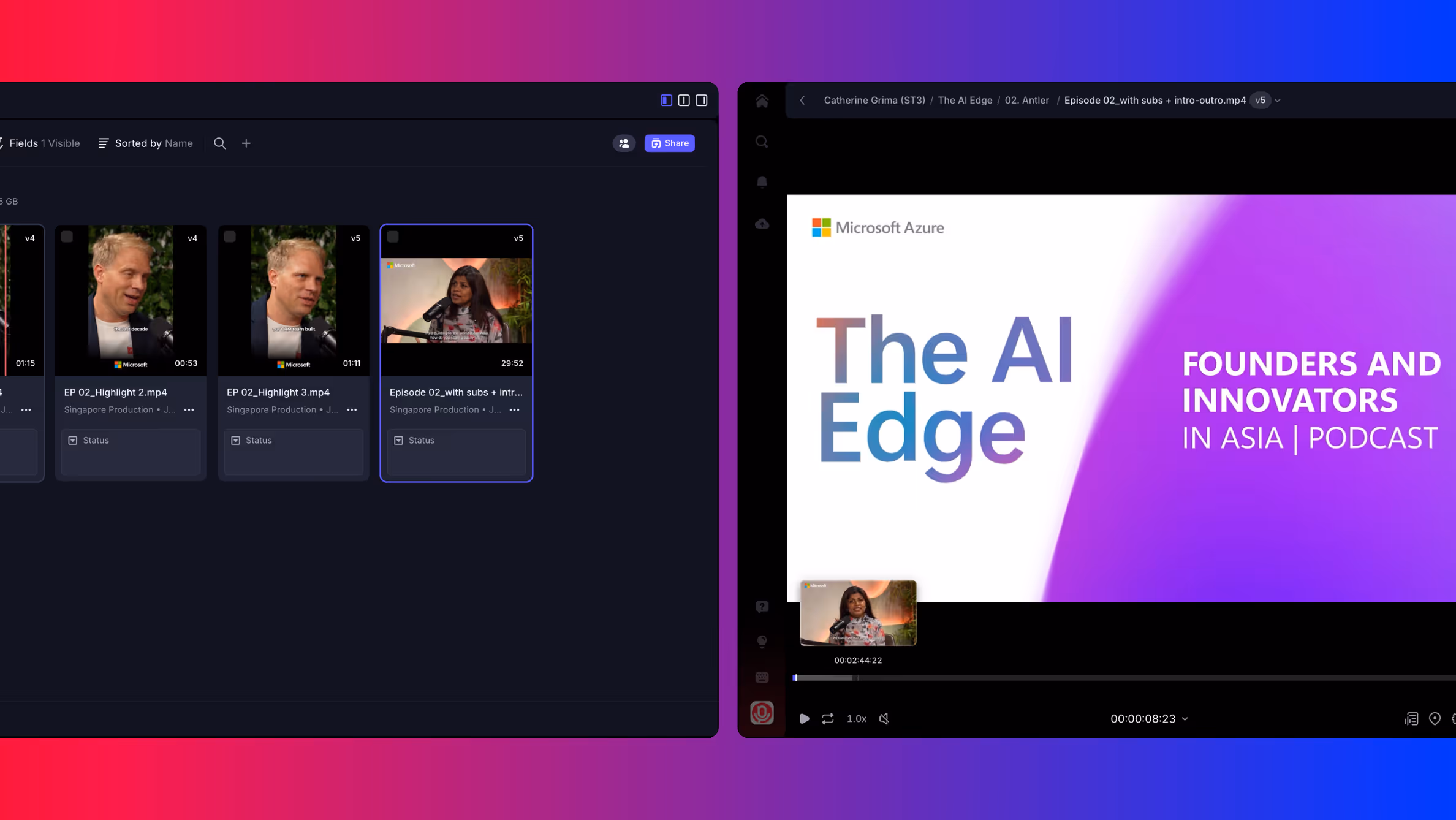Open notifications bell in viewer sidebar
The image size is (1456, 820).
point(762,182)
